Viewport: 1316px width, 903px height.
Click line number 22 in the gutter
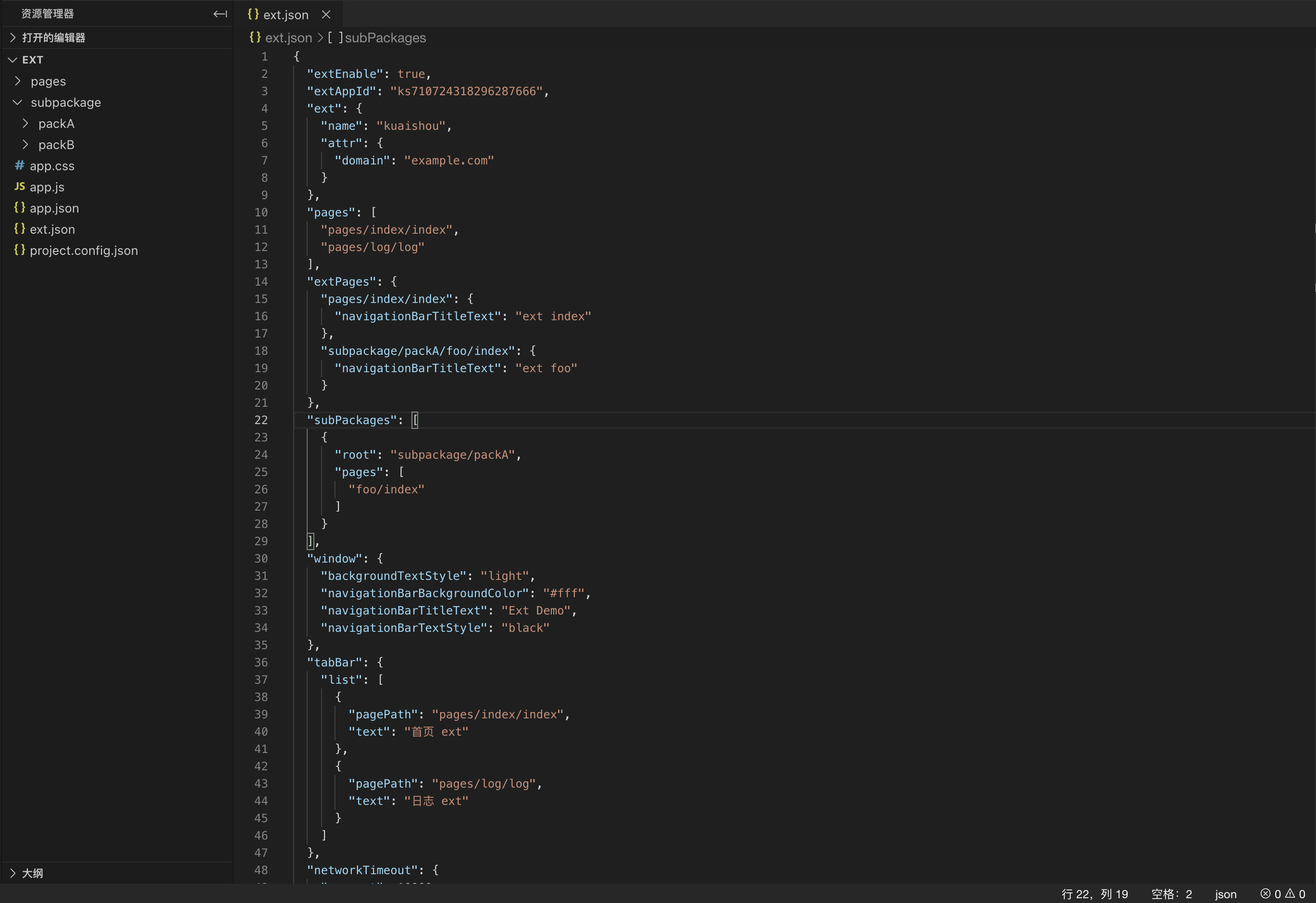click(261, 420)
